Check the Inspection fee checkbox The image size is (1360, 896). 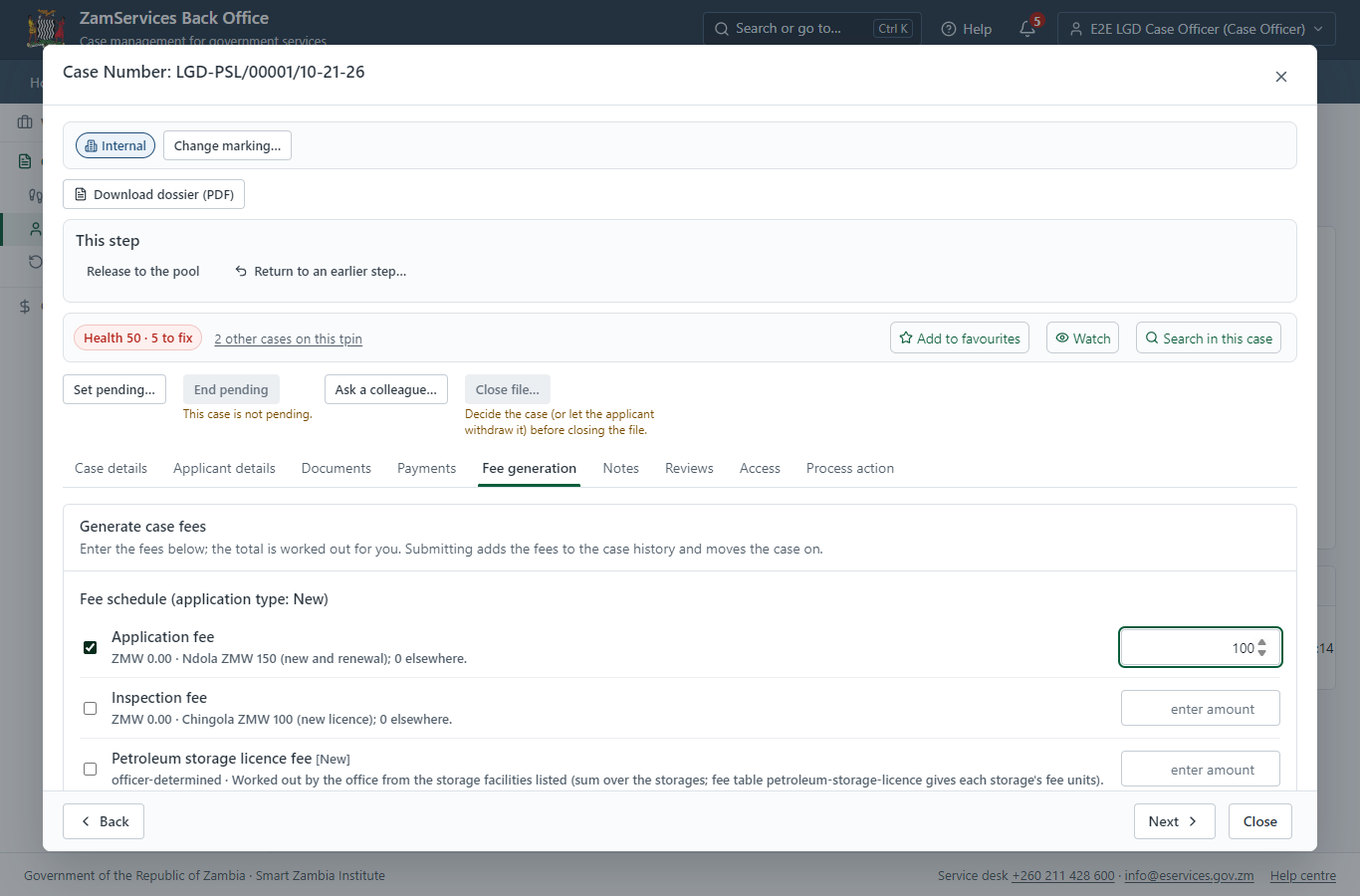coord(90,708)
